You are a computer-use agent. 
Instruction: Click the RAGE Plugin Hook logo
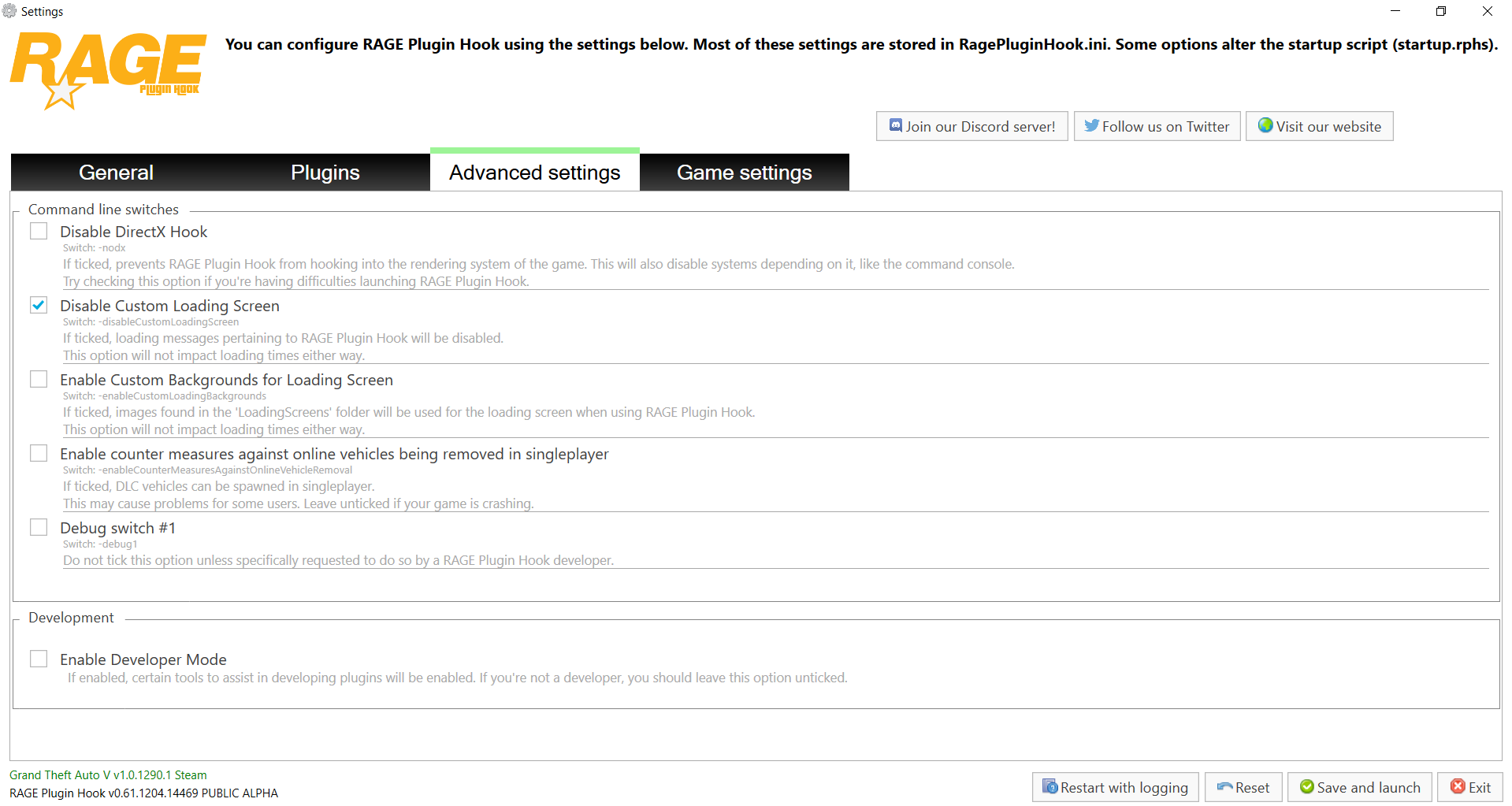point(108,71)
